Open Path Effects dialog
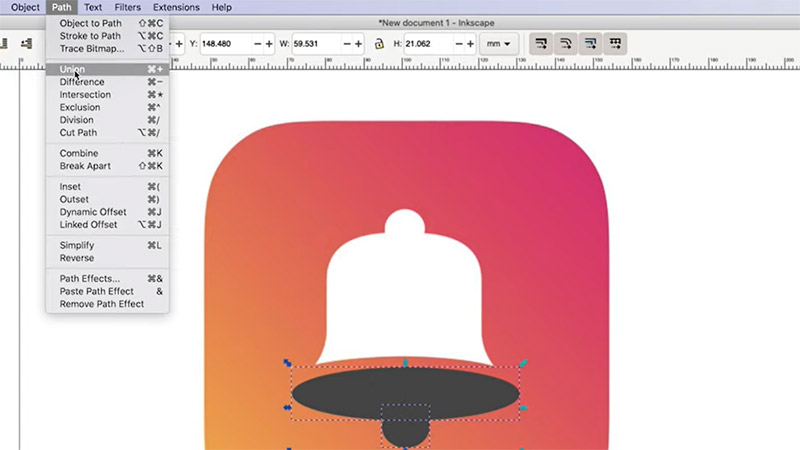The image size is (800, 450). point(107,279)
